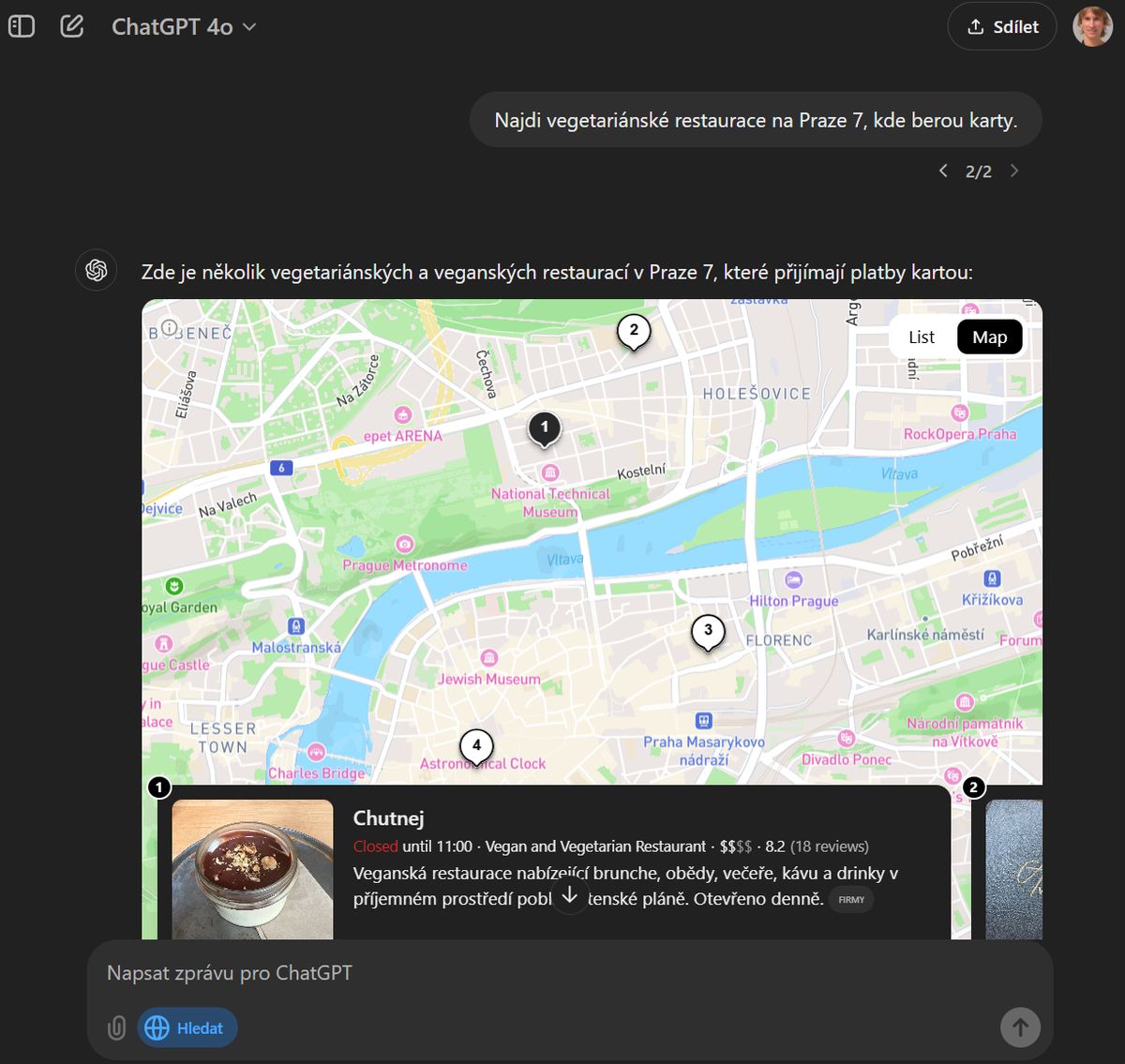Click the Národní památník na Vítkově icon
The image size is (1125, 1064).
965,702
